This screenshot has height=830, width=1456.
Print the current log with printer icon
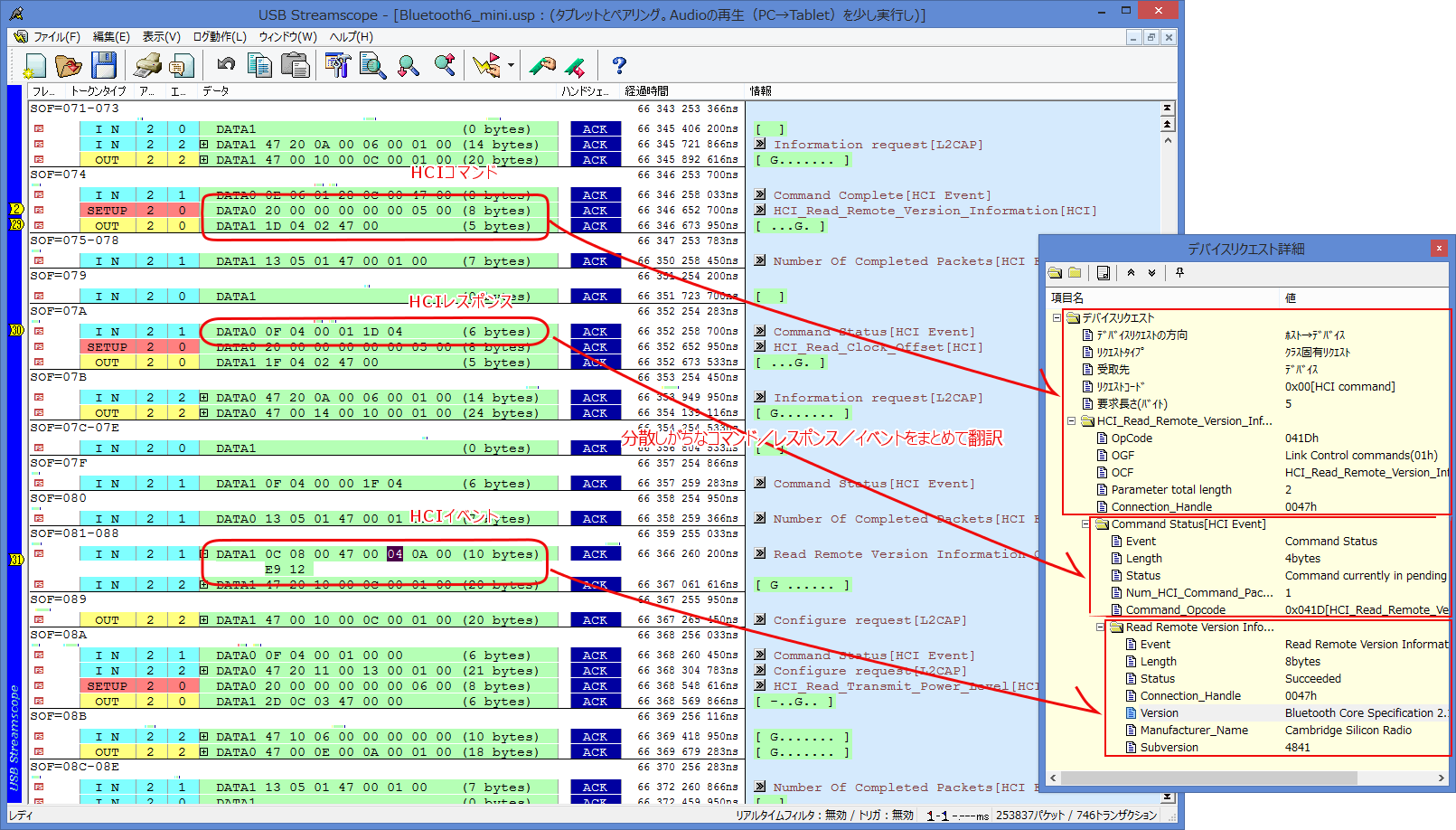click(147, 66)
